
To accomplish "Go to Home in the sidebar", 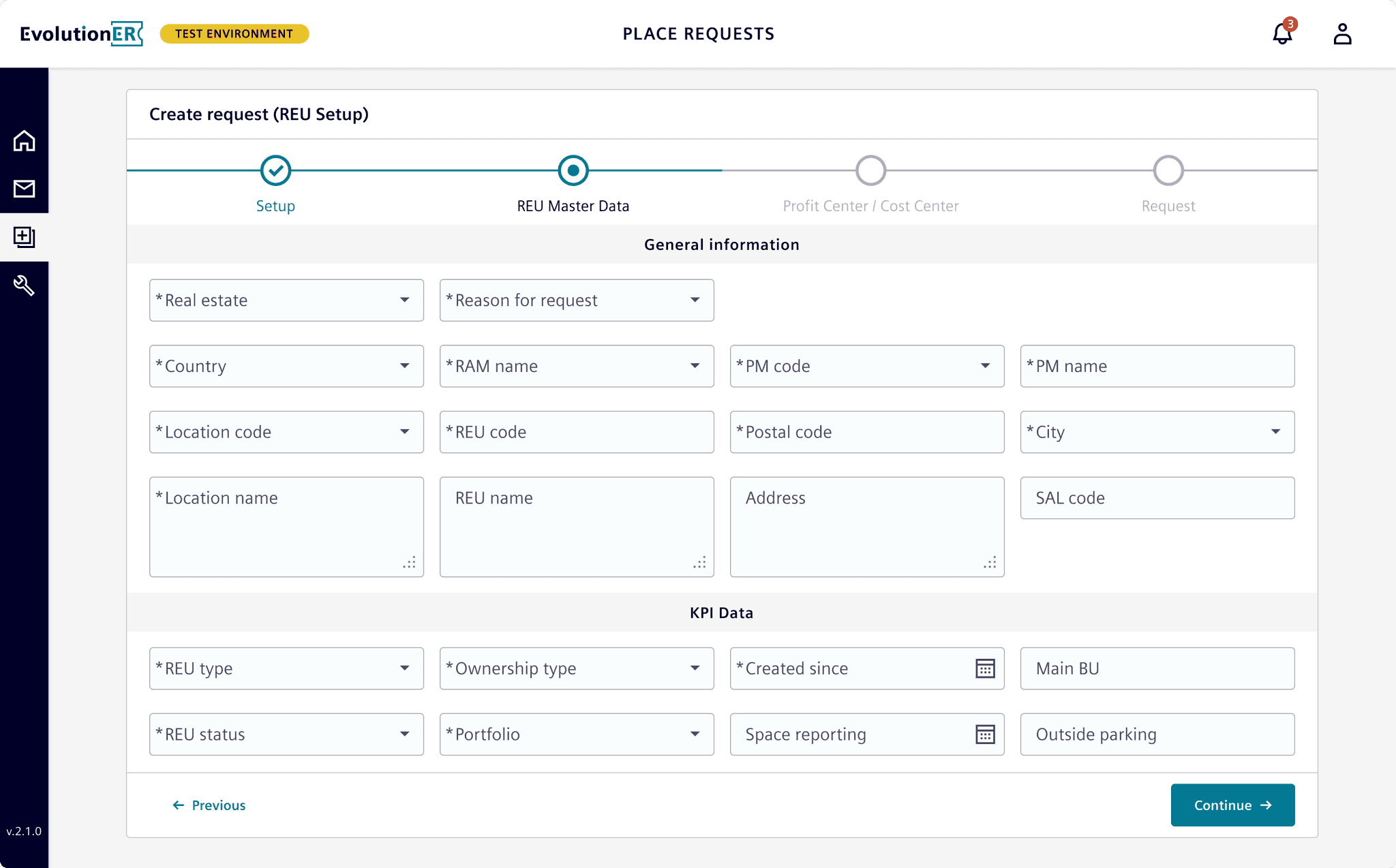I will pos(25,141).
